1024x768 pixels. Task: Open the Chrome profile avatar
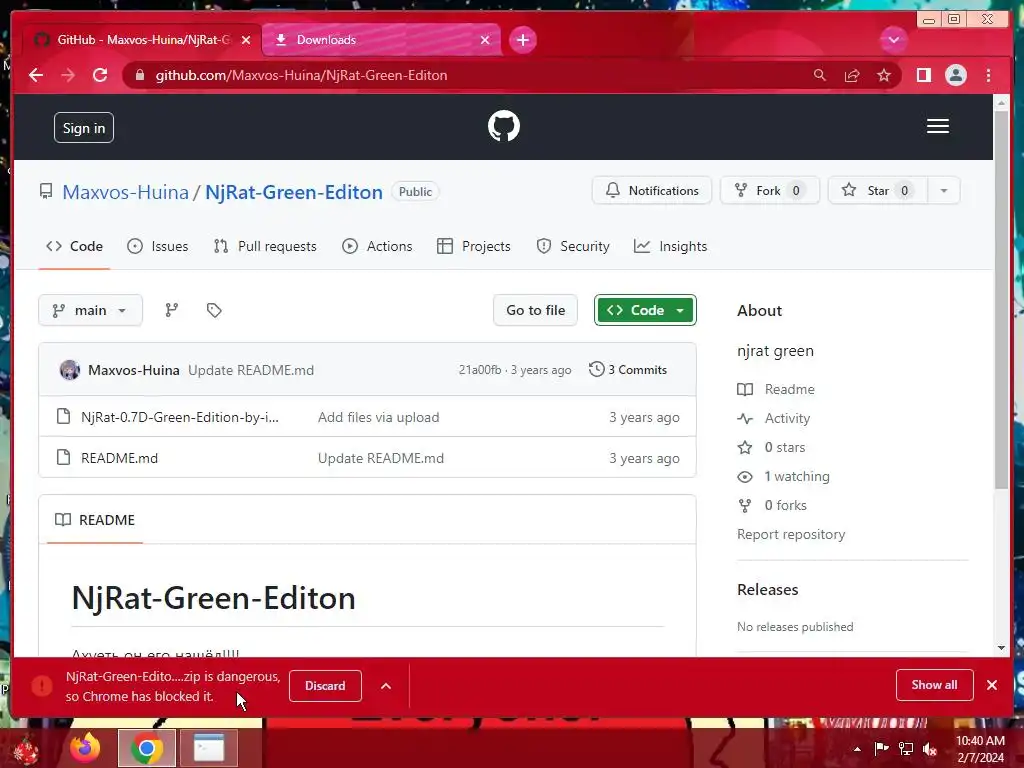[x=956, y=75]
